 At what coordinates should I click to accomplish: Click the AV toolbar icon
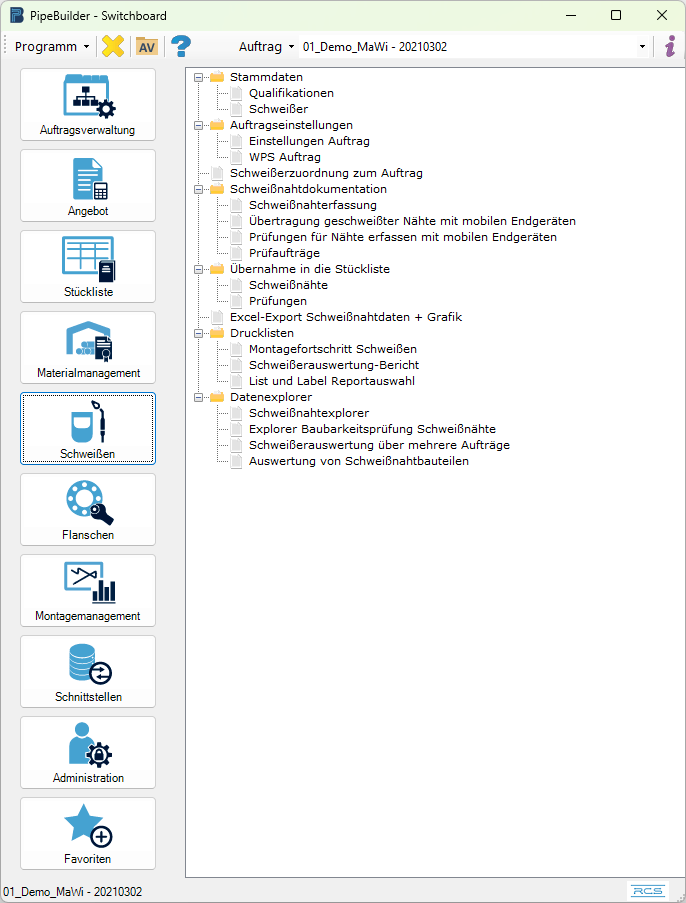coord(147,46)
